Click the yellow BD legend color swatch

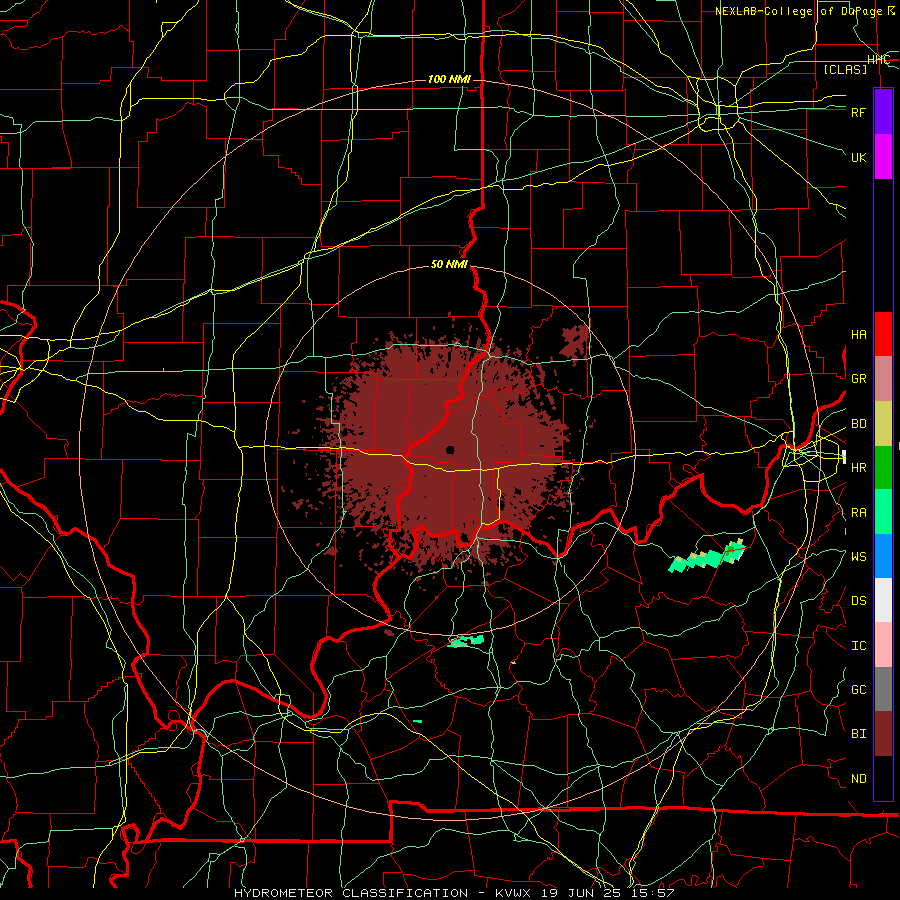click(x=883, y=424)
